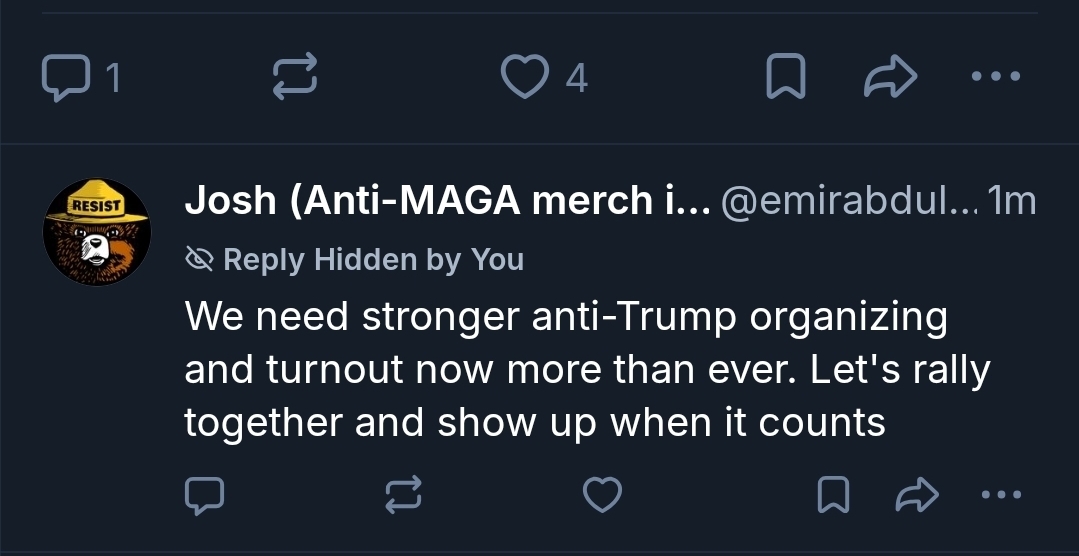Like Josh's reply
1079x556 pixels.
[x=603, y=494]
